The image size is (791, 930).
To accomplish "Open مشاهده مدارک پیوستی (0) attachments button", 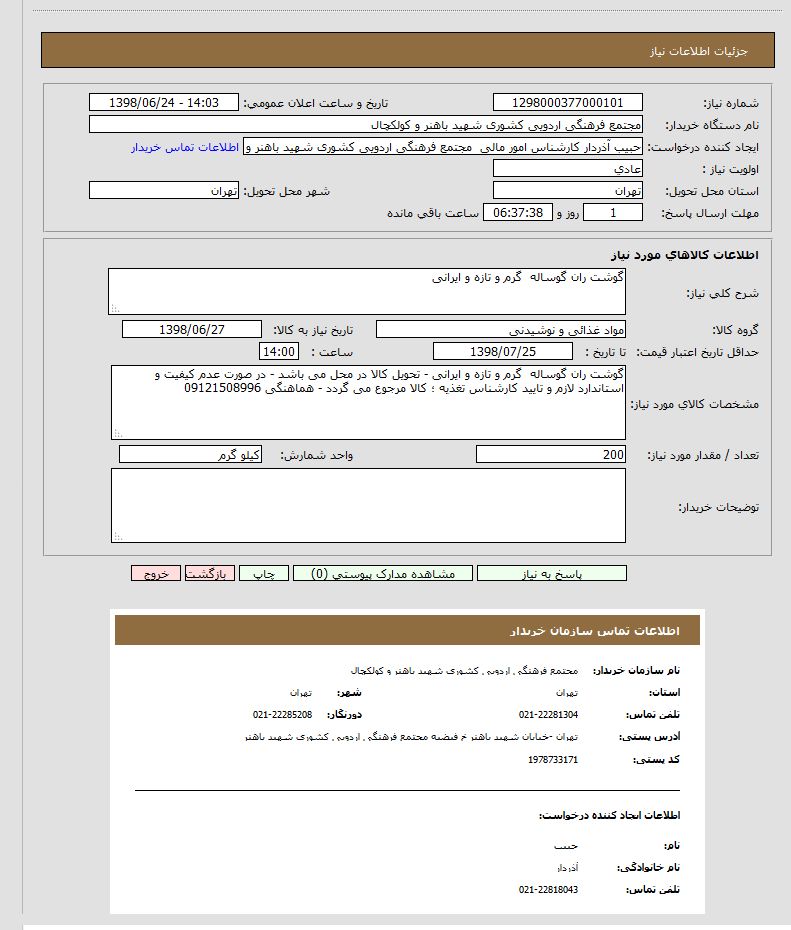I will pos(384,574).
